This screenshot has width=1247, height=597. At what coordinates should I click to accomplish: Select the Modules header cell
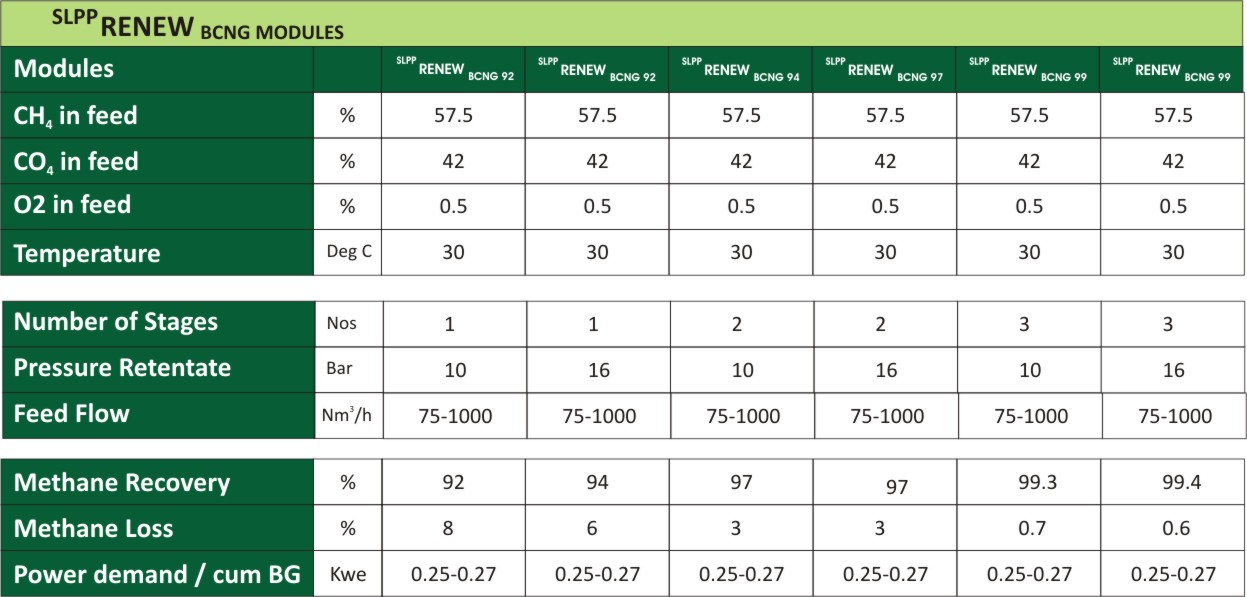(x=64, y=69)
